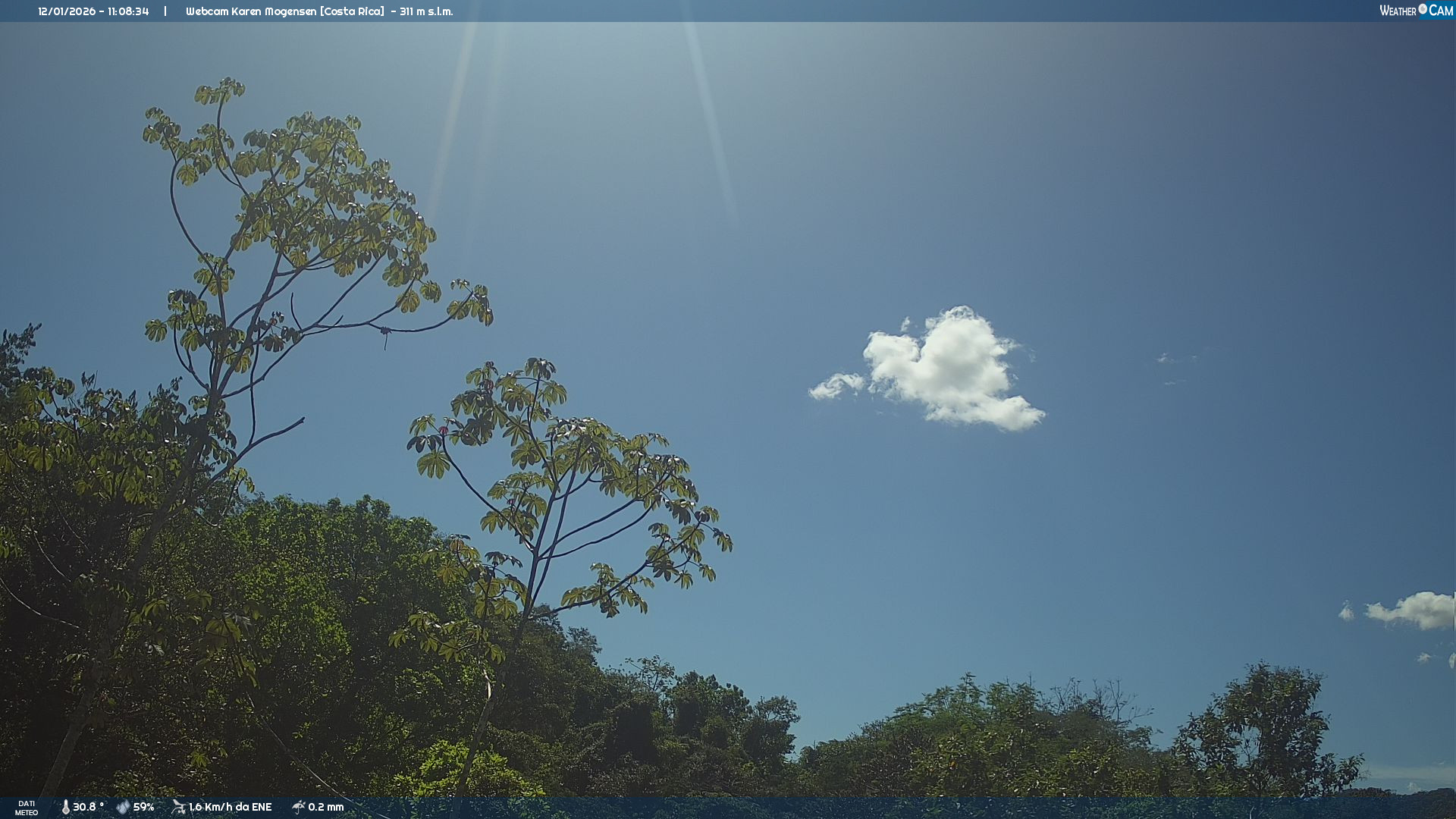1456x819 pixels.
Task: Click the 1.6 Km/h da ENE wind reading
Action: (230, 808)
